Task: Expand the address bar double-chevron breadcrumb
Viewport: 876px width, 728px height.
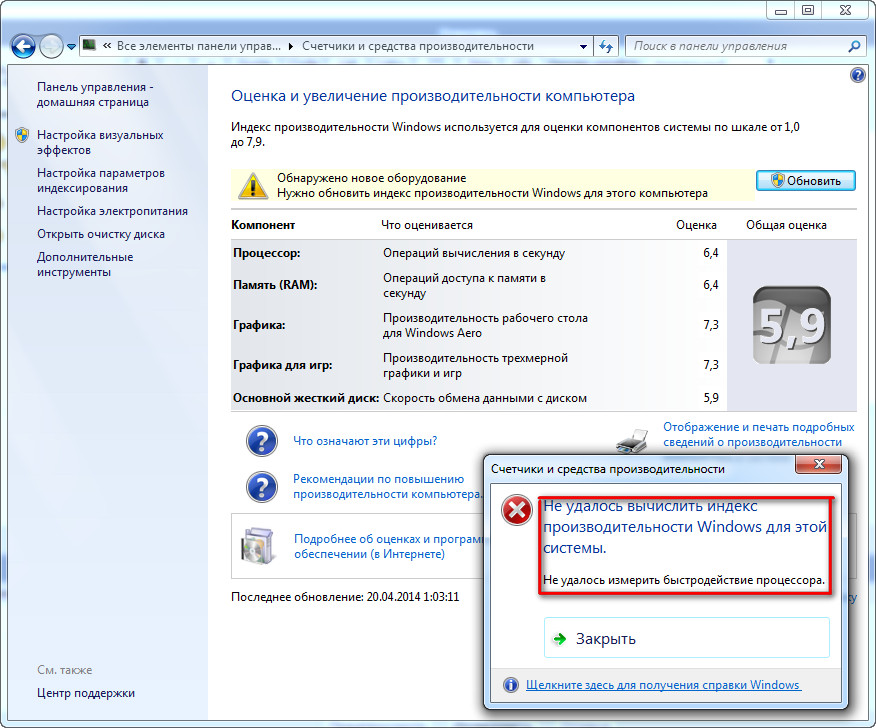Action: point(107,46)
